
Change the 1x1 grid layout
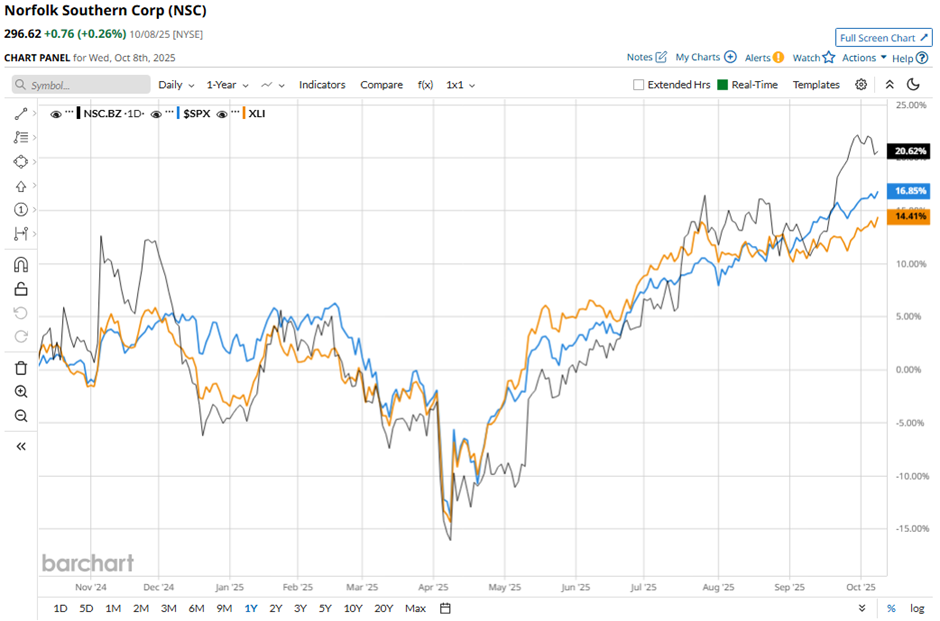coord(460,85)
